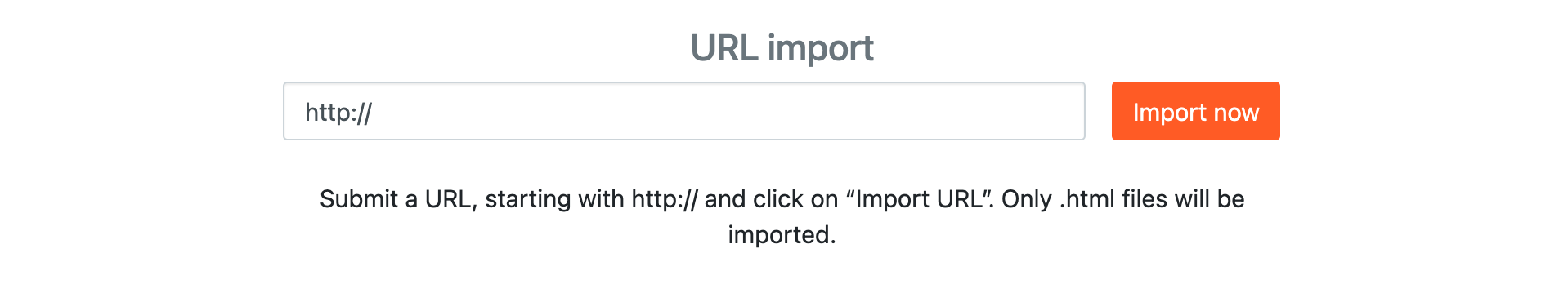
Task: Click the instruction paragraph below the field
Action: coord(782,217)
